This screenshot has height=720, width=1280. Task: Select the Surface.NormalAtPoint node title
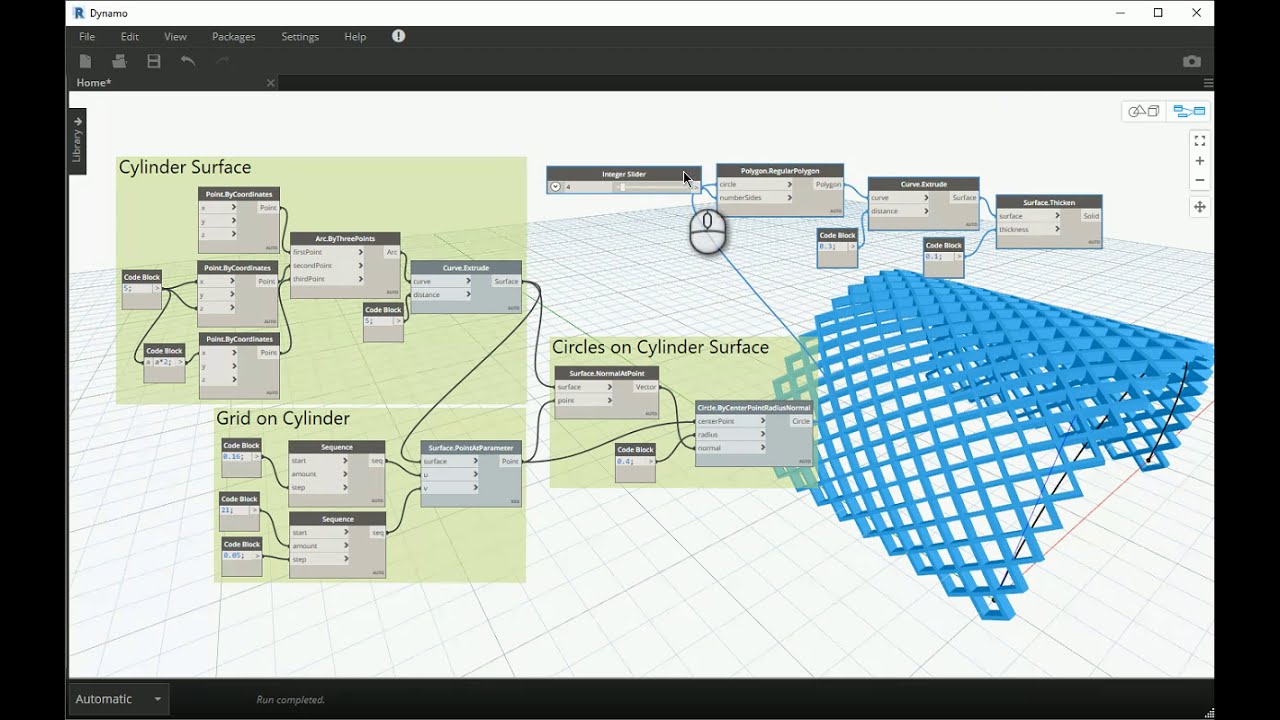tap(607, 373)
